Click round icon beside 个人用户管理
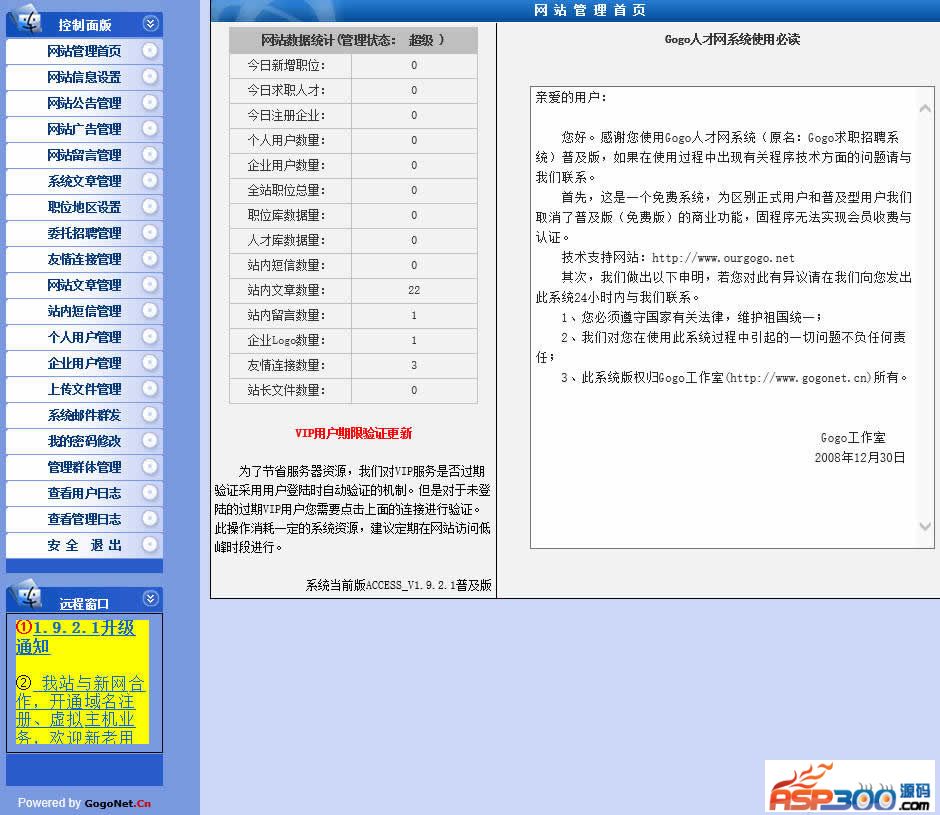 pos(150,336)
